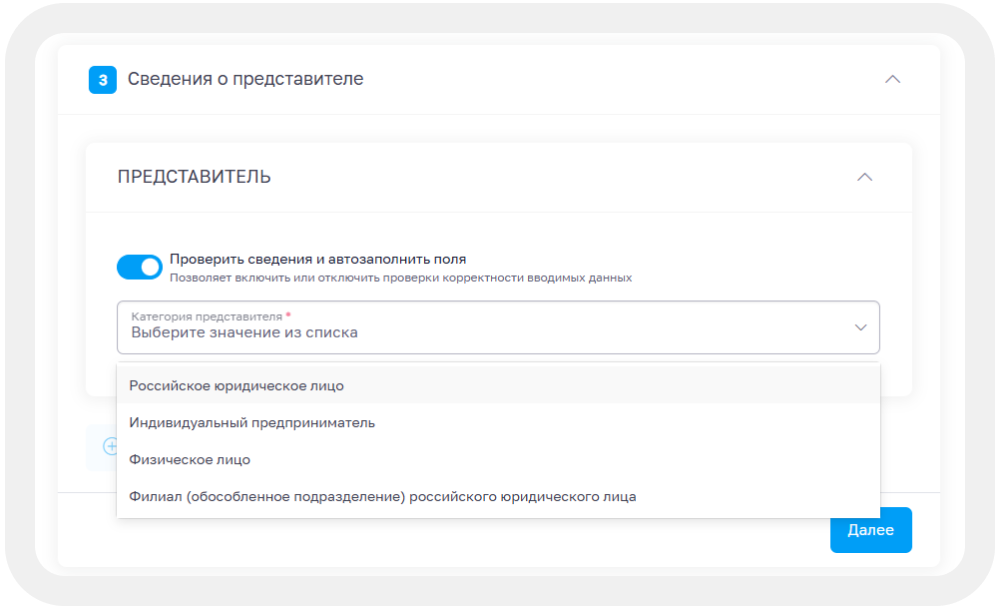
Task: Select Физическое лицо from the list
Action: click(x=186, y=459)
